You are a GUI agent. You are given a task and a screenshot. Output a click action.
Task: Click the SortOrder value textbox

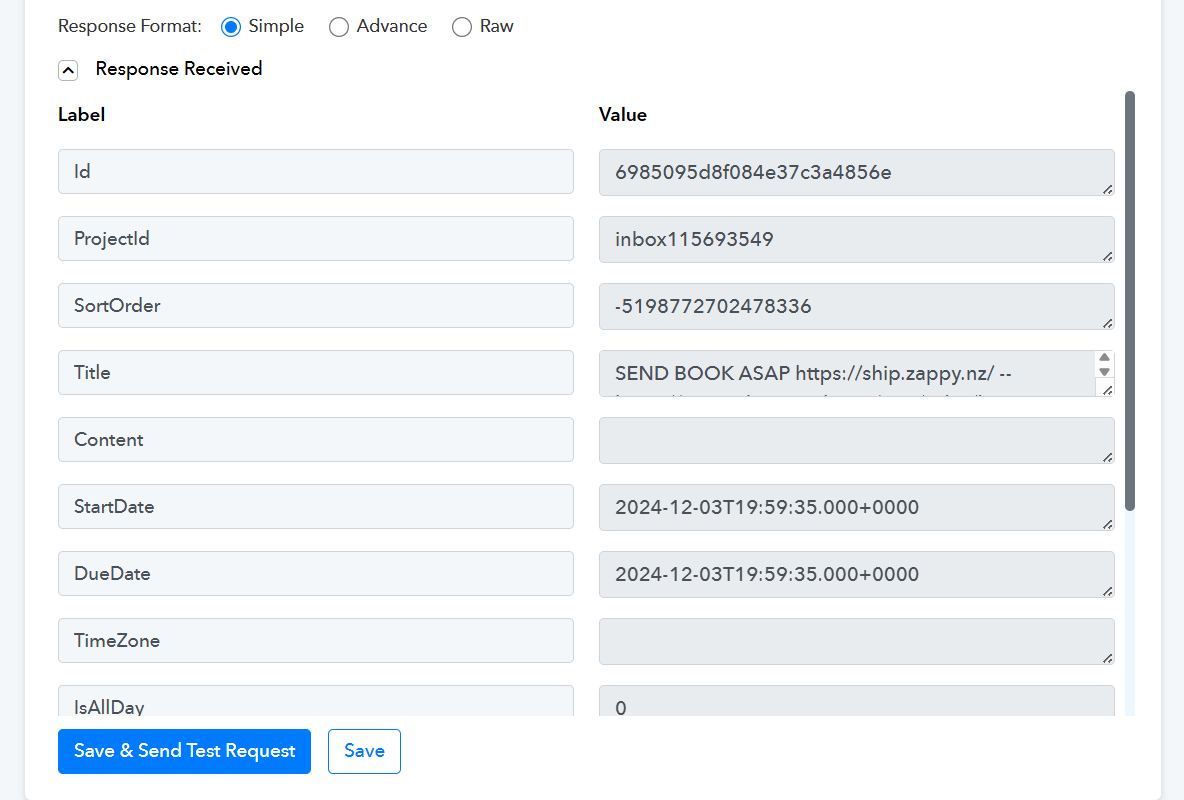[855, 306]
